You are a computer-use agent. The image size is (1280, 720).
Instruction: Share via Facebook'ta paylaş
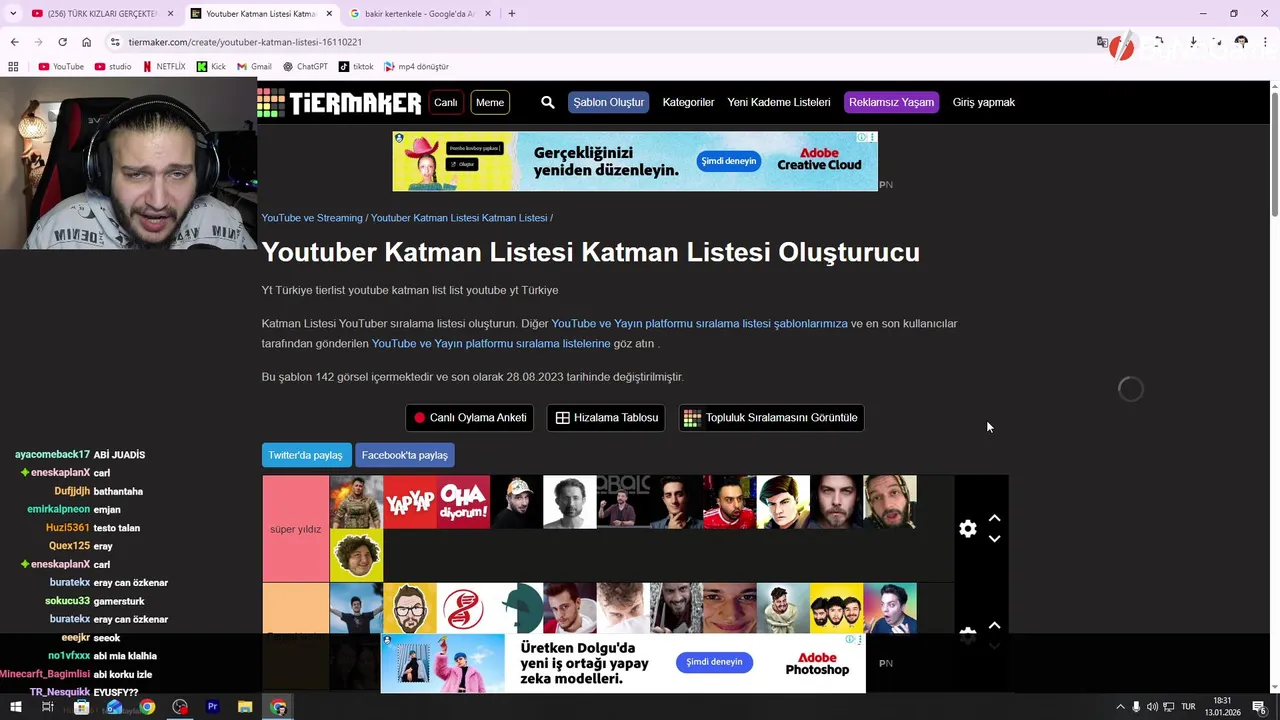(x=404, y=455)
